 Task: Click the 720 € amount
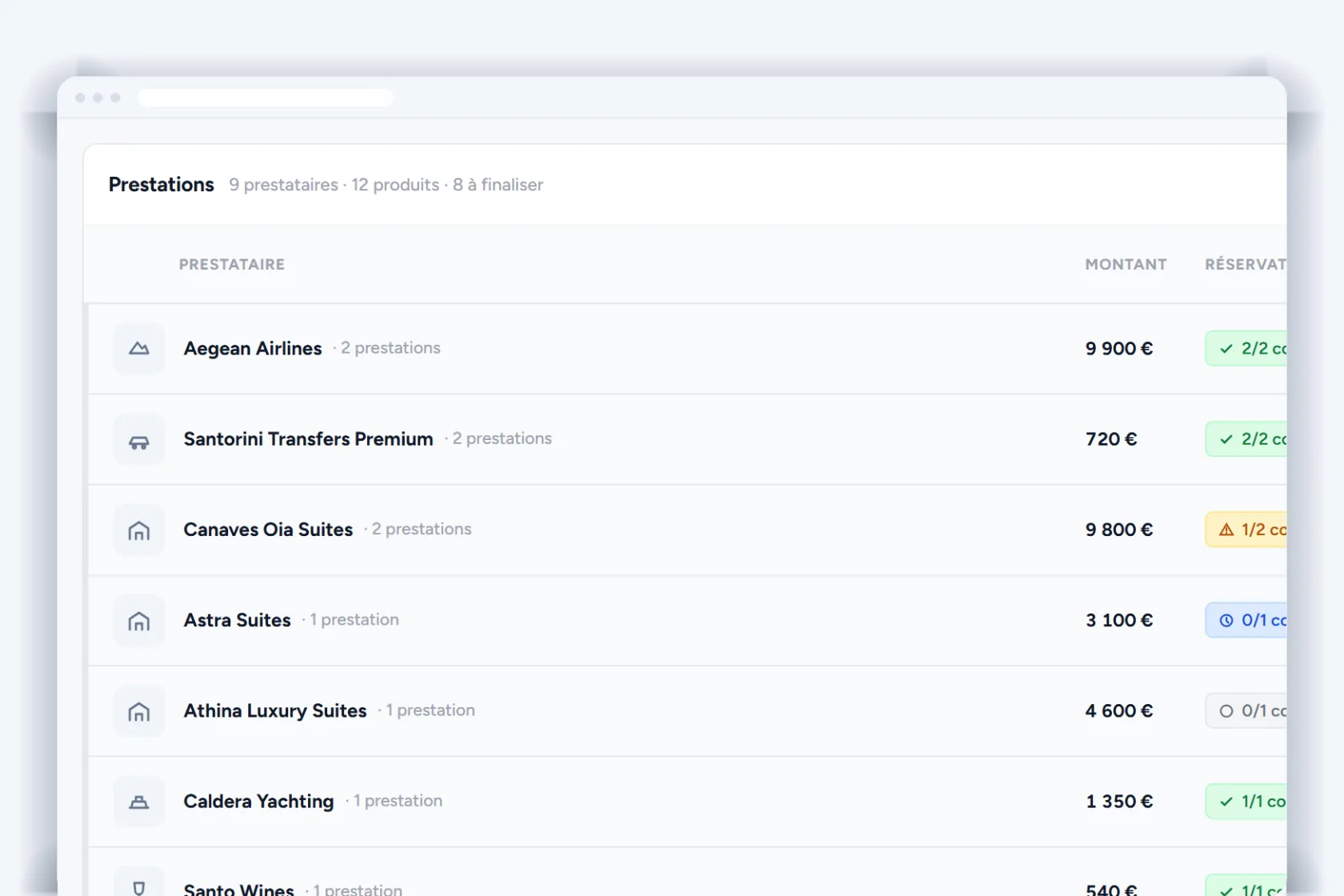click(x=1111, y=439)
